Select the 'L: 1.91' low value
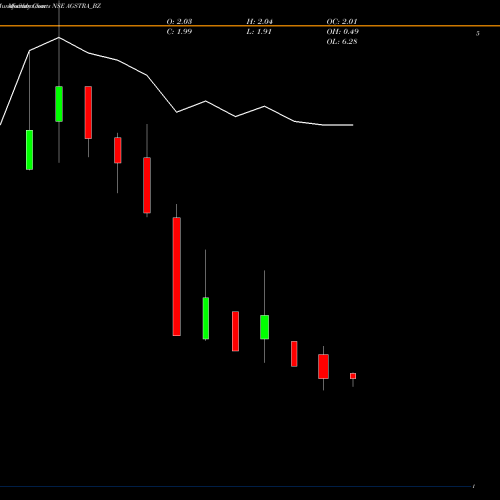 click(x=259, y=32)
